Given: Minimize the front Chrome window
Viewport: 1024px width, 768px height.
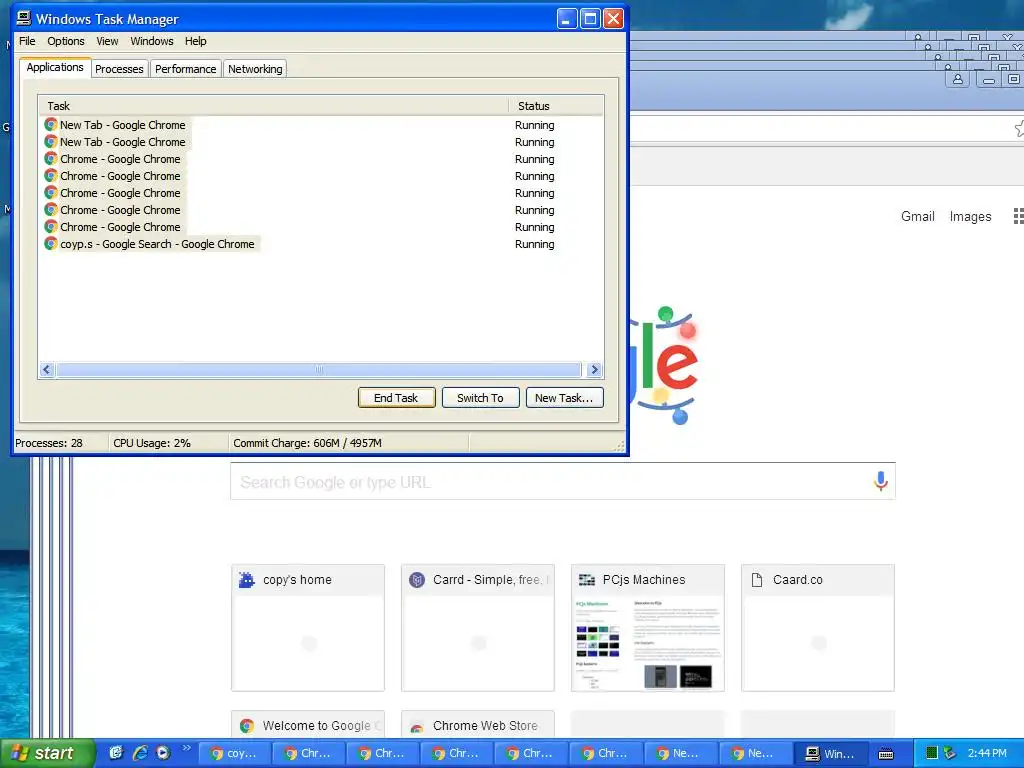Looking at the screenshot, I should point(989,80).
